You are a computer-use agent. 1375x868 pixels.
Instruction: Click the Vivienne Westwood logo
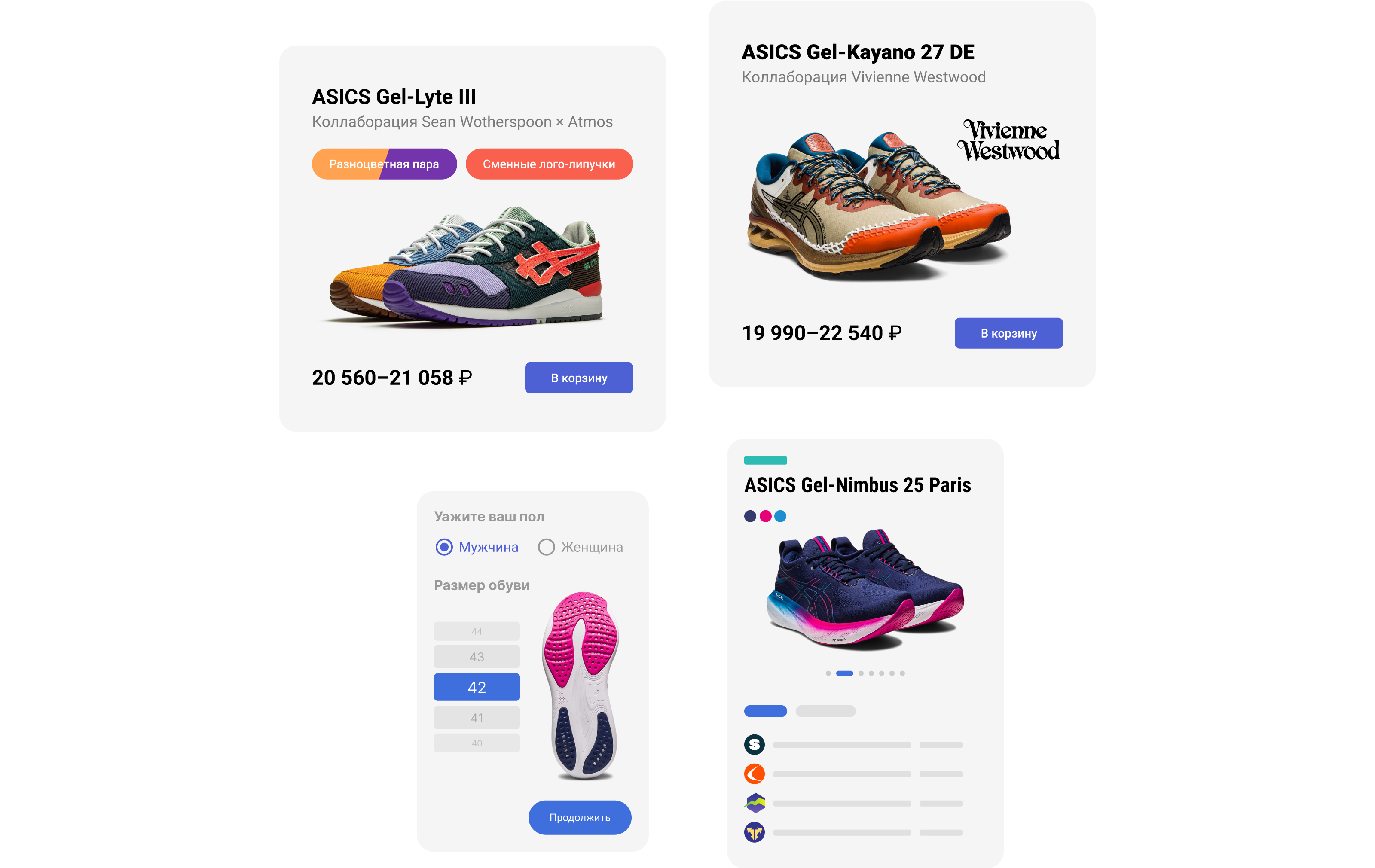(x=1008, y=141)
